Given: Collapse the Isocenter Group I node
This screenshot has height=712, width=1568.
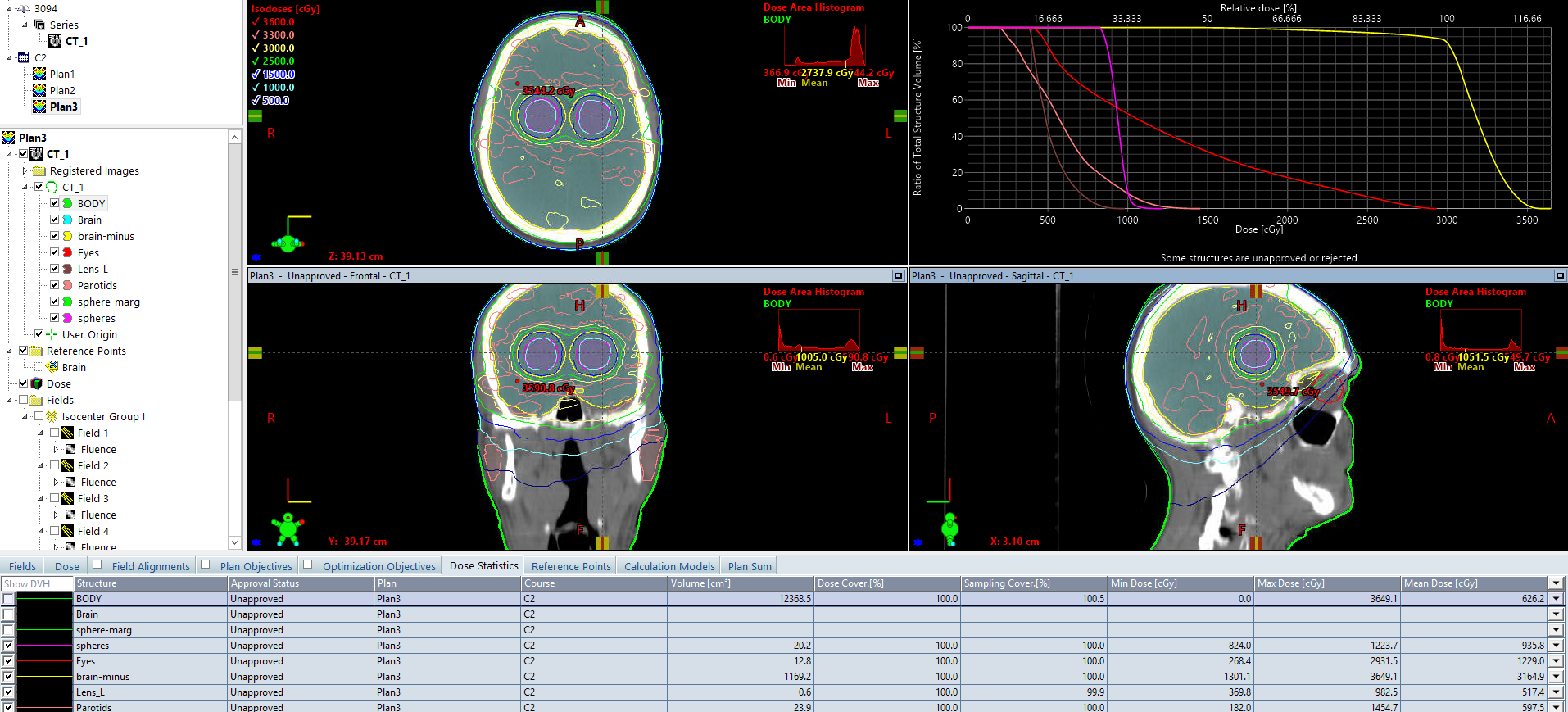Looking at the screenshot, I should tap(25, 416).
